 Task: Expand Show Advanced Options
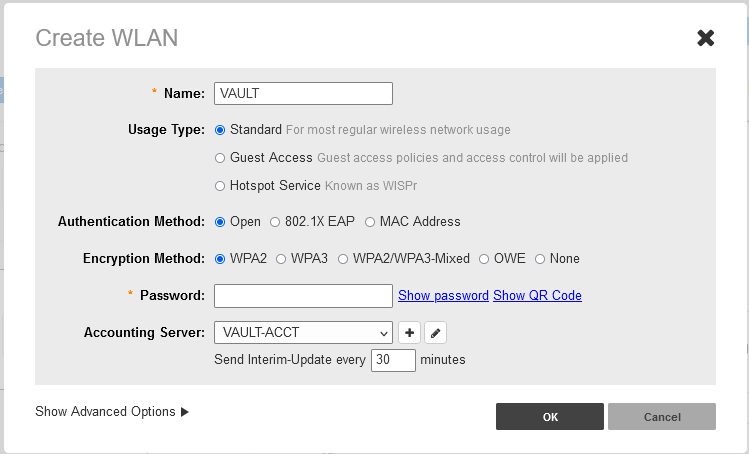(x=112, y=412)
